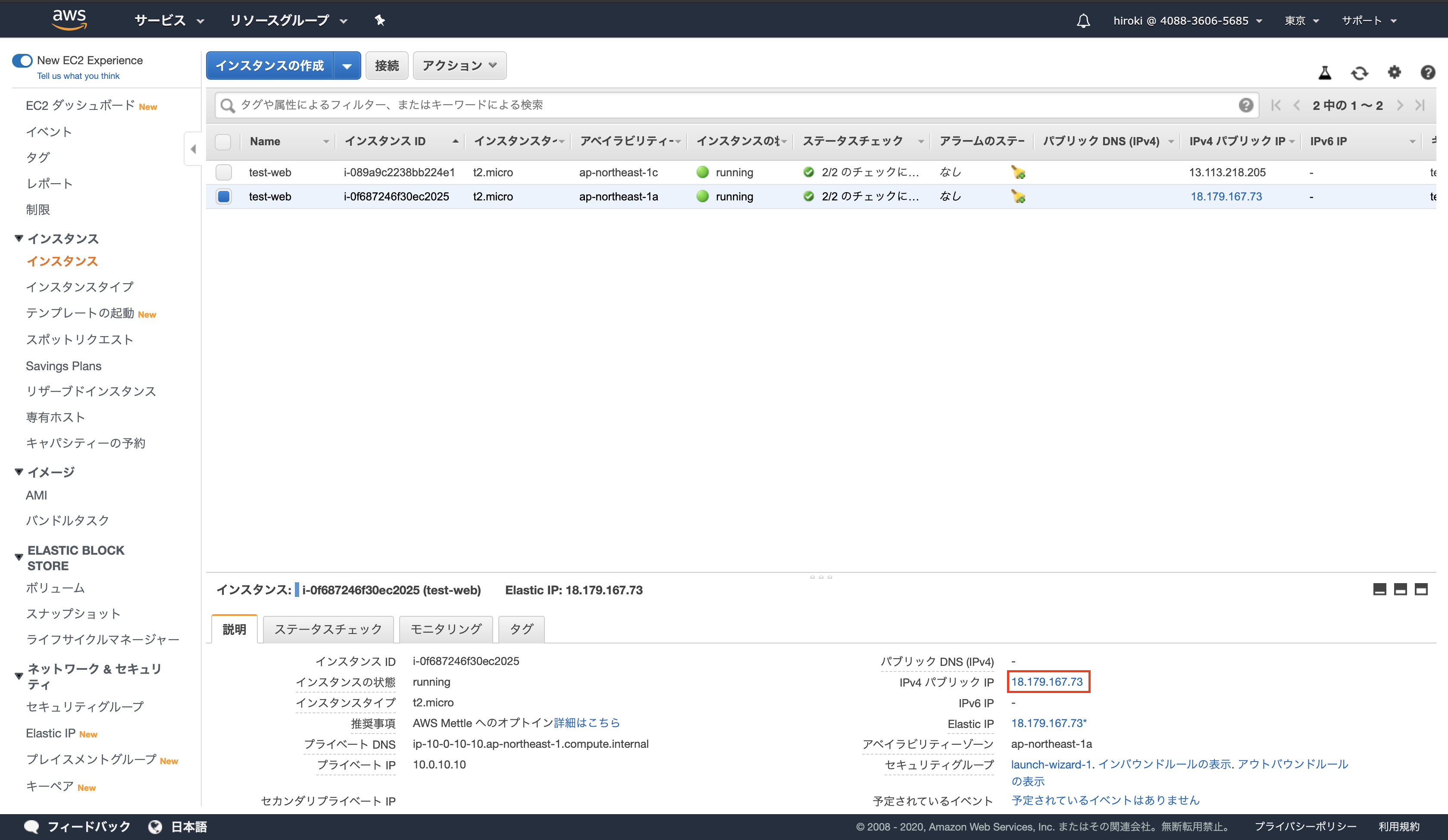This screenshot has height=840, width=1448.
Task: Open the アクション dropdown
Action: click(x=459, y=65)
